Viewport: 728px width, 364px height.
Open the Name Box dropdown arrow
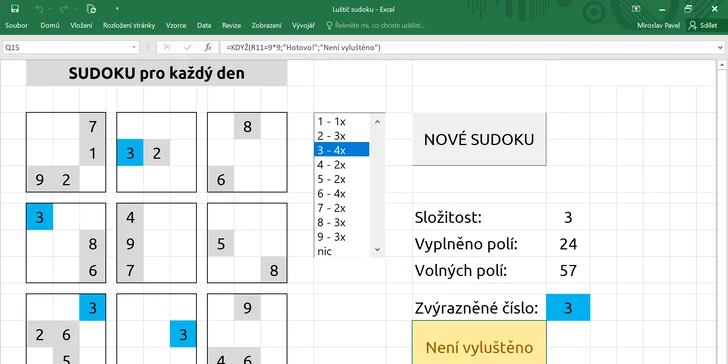(134, 47)
